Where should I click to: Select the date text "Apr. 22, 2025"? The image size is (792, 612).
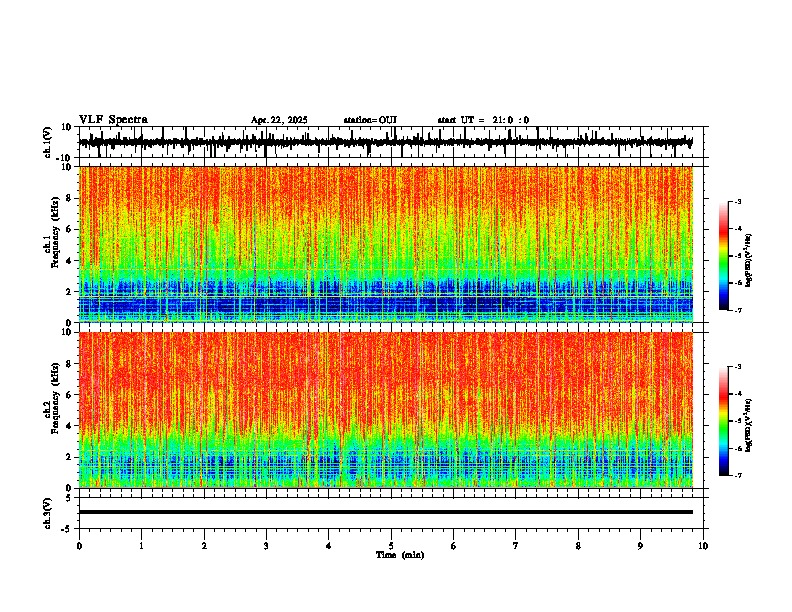coord(279,120)
